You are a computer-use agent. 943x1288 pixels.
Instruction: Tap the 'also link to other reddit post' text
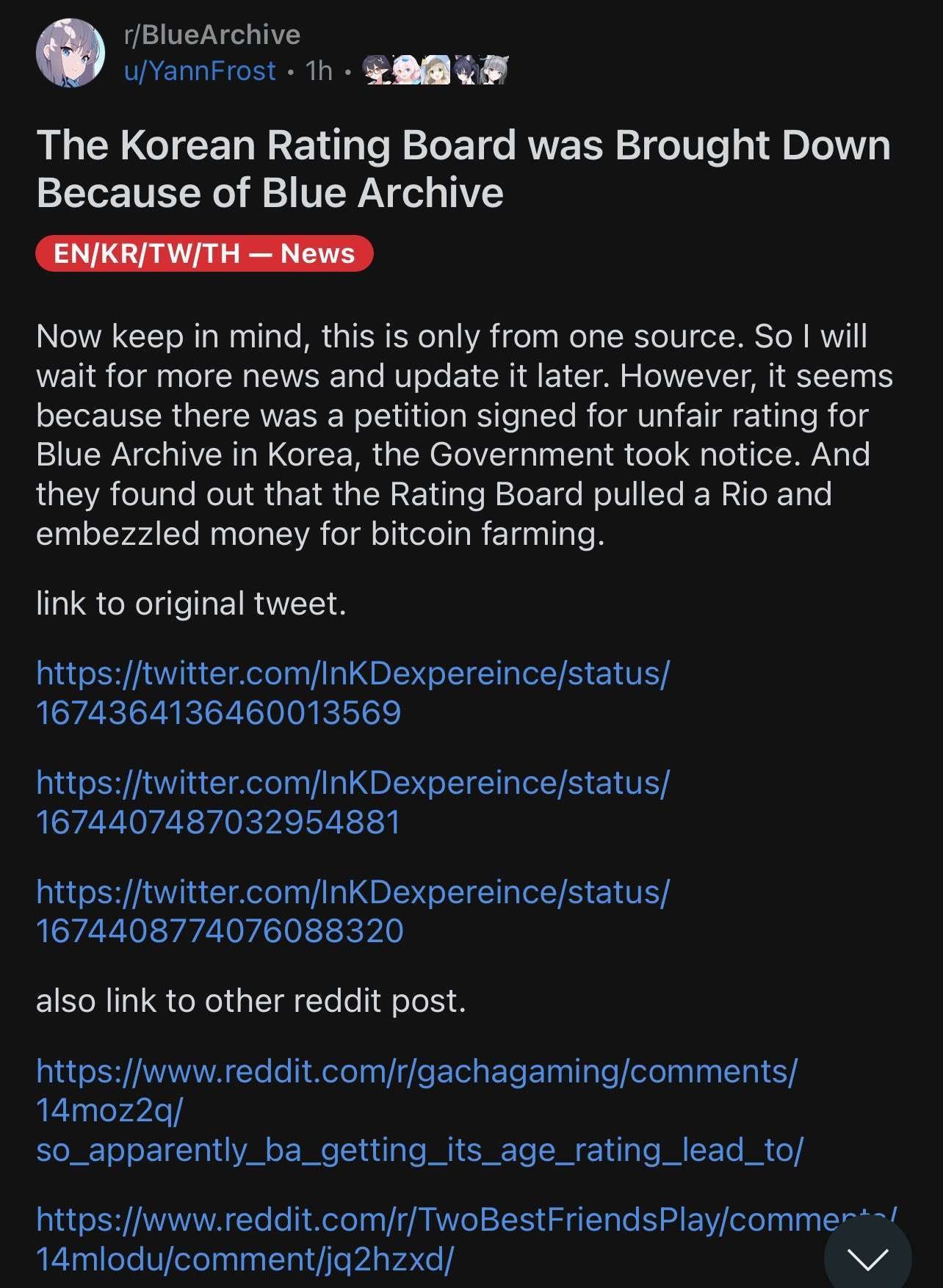[x=251, y=1001]
